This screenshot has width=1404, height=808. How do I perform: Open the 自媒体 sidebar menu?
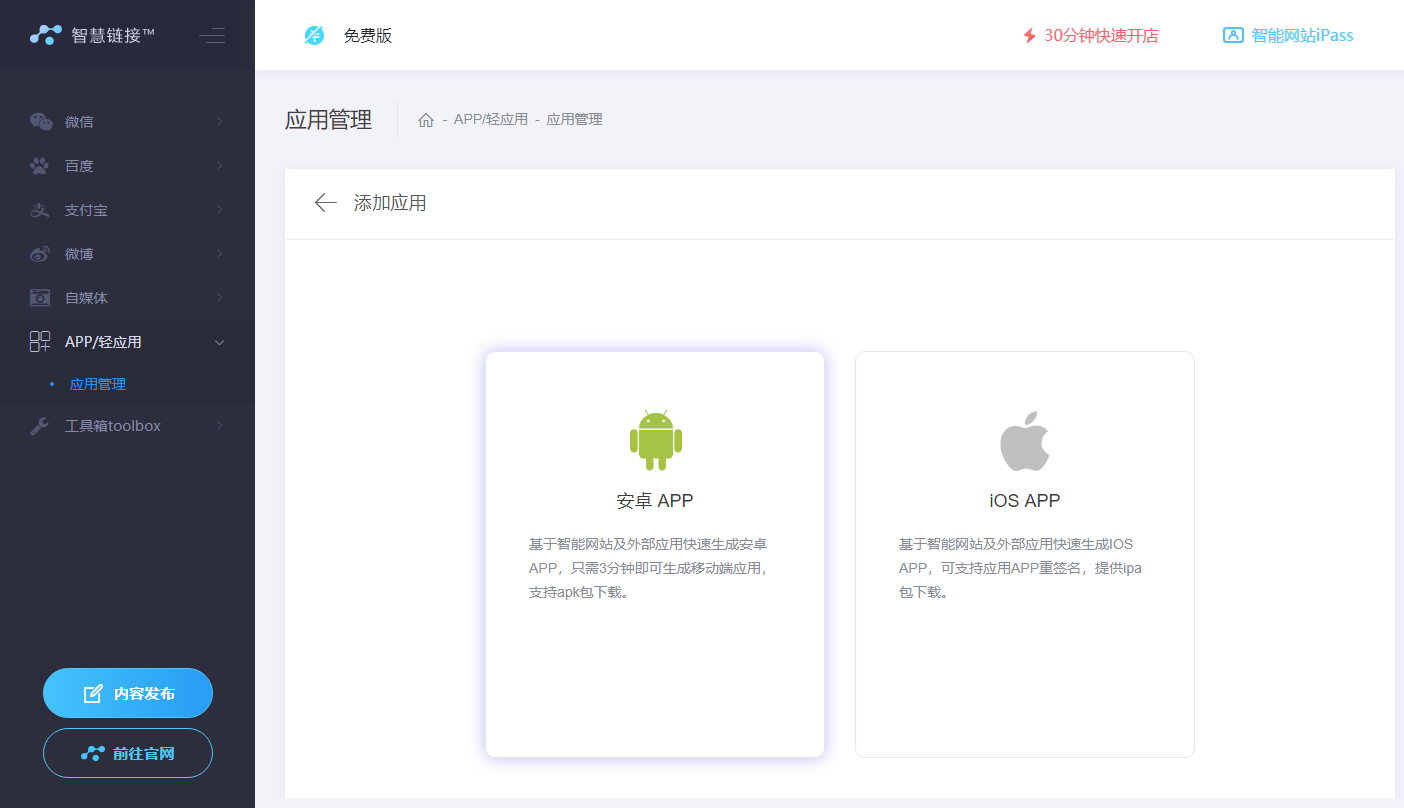click(127, 298)
